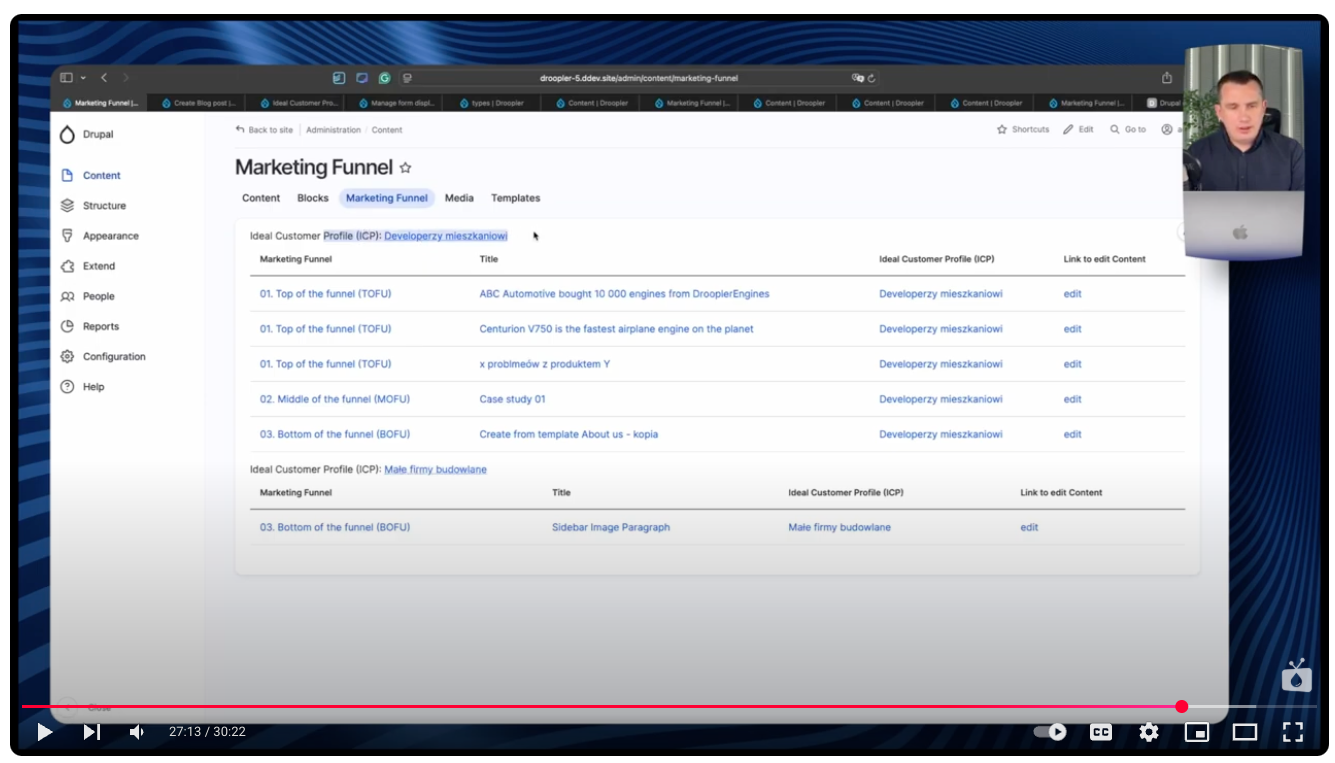Open the Shortcuts menu in the admin toolbar
The height and width of the screenshot is (763, 1335).
[1023, 130]
